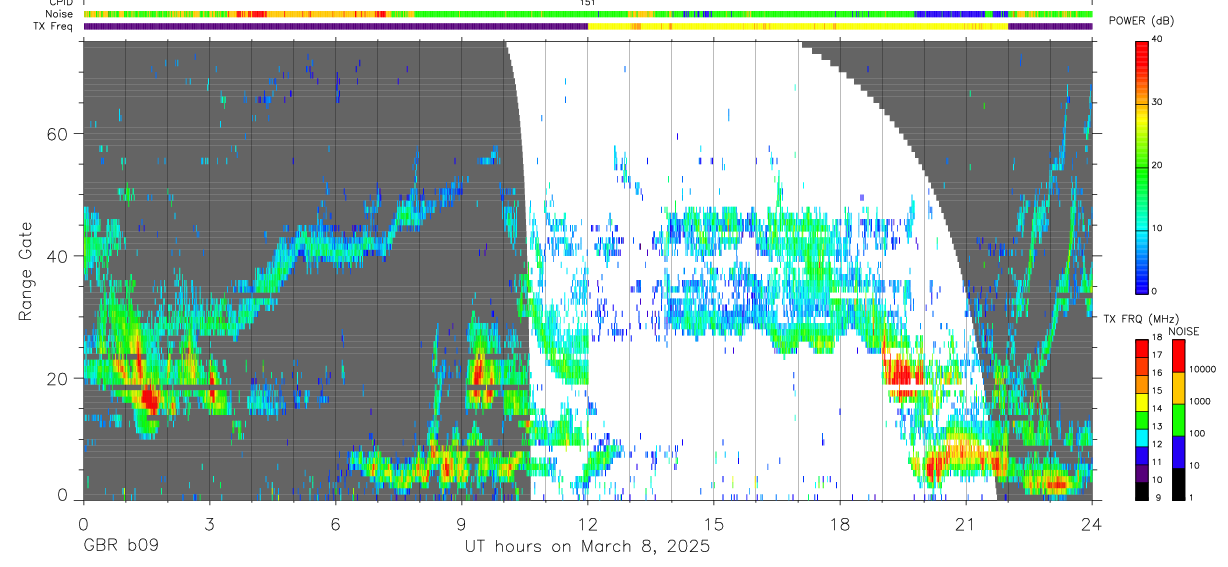1228x567 pixels.
Task: Pick the blue 10-100 NOISE swatch
Action: [x=1177, y=451]
